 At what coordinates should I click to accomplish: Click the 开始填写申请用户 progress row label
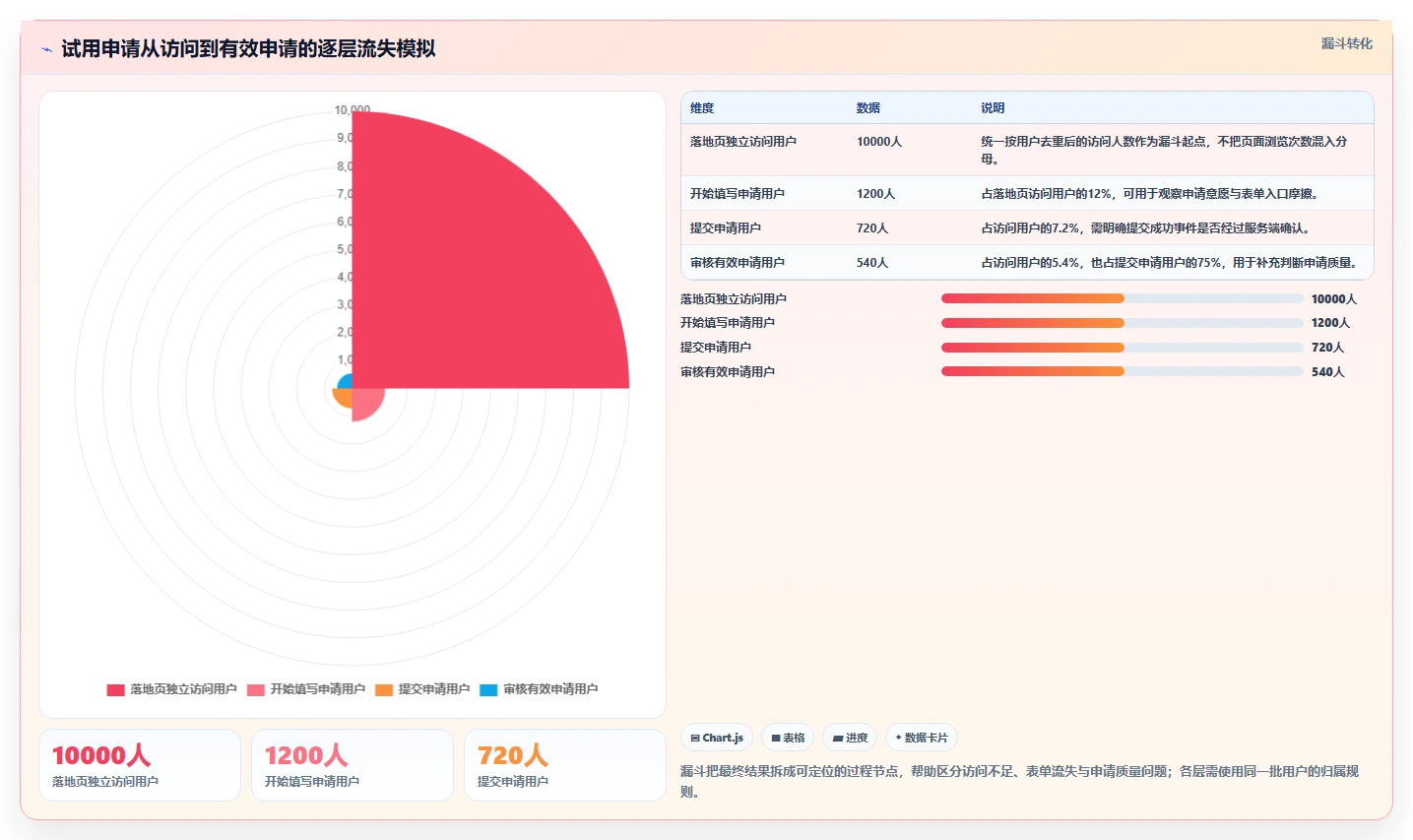(x=728, y=323)
